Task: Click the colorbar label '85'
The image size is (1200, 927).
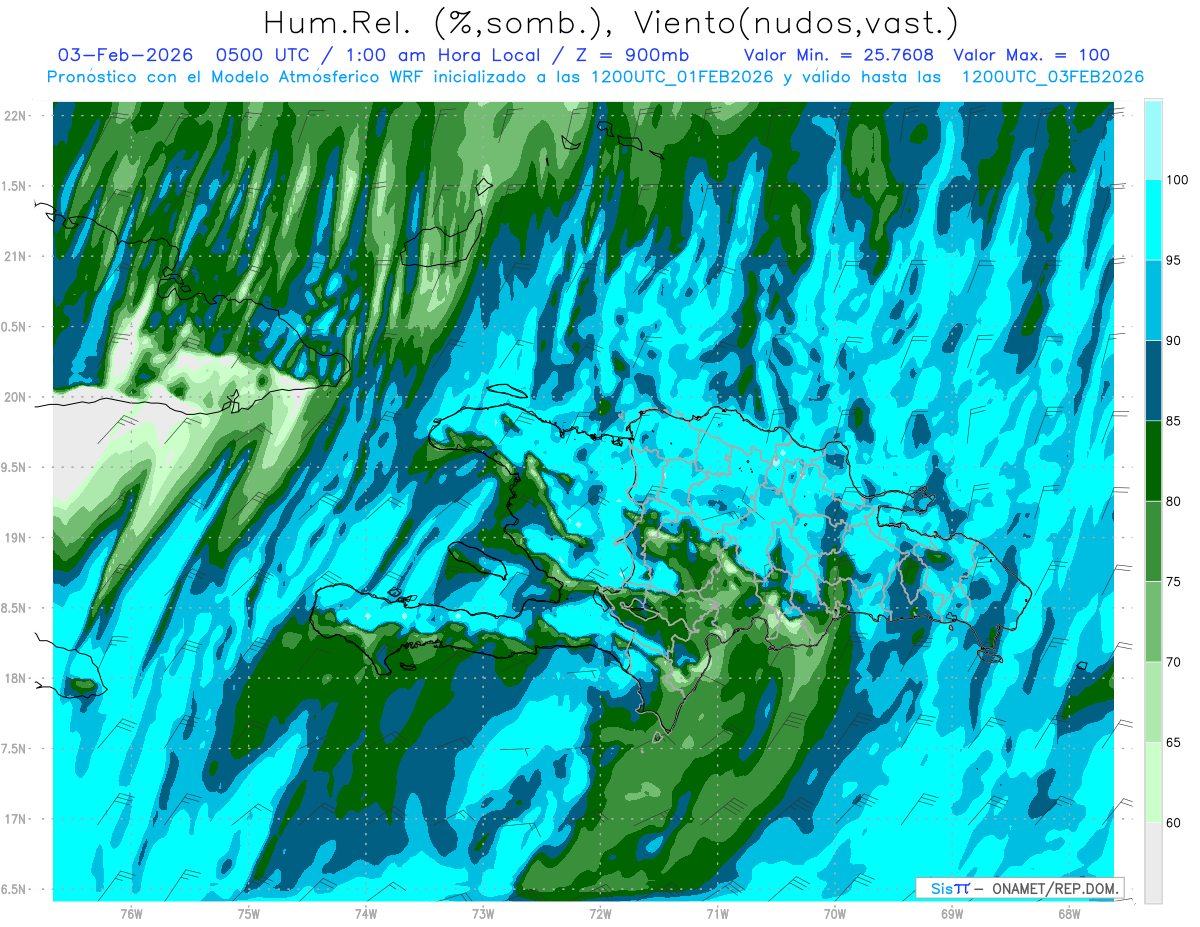Action: [x=1175, y=421]
